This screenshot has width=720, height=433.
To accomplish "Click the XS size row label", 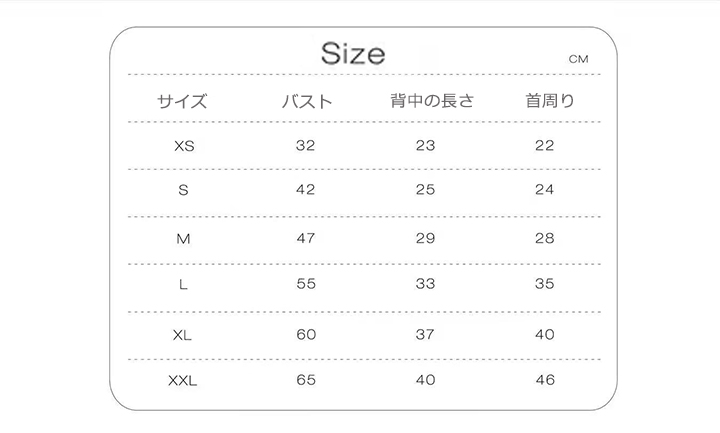I will pos(184,146).
